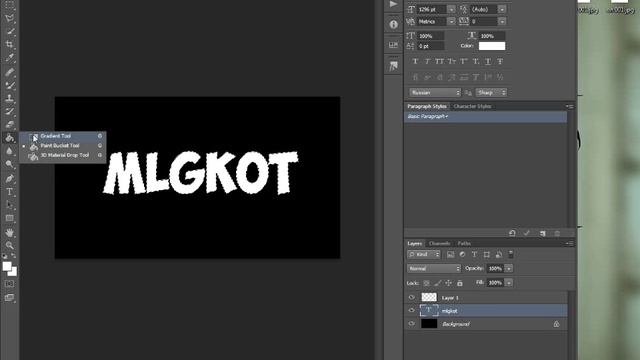
Task: Hide Layer 1 using its eye icon
Action: click(x=411, y=297)
